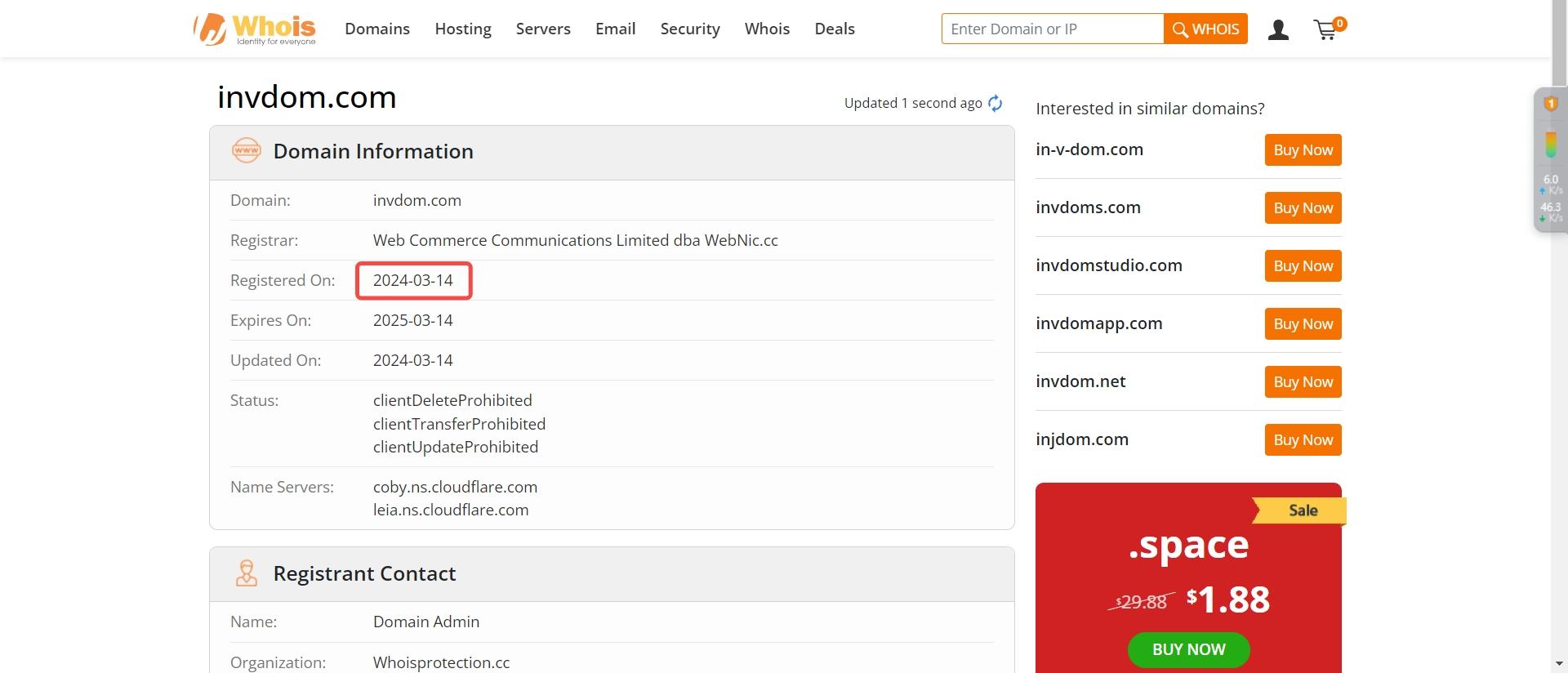The height and width of the screenshot is (673, 1568).
Task: Click the www Domain Information icon
Action: click(x=247, y=151)
